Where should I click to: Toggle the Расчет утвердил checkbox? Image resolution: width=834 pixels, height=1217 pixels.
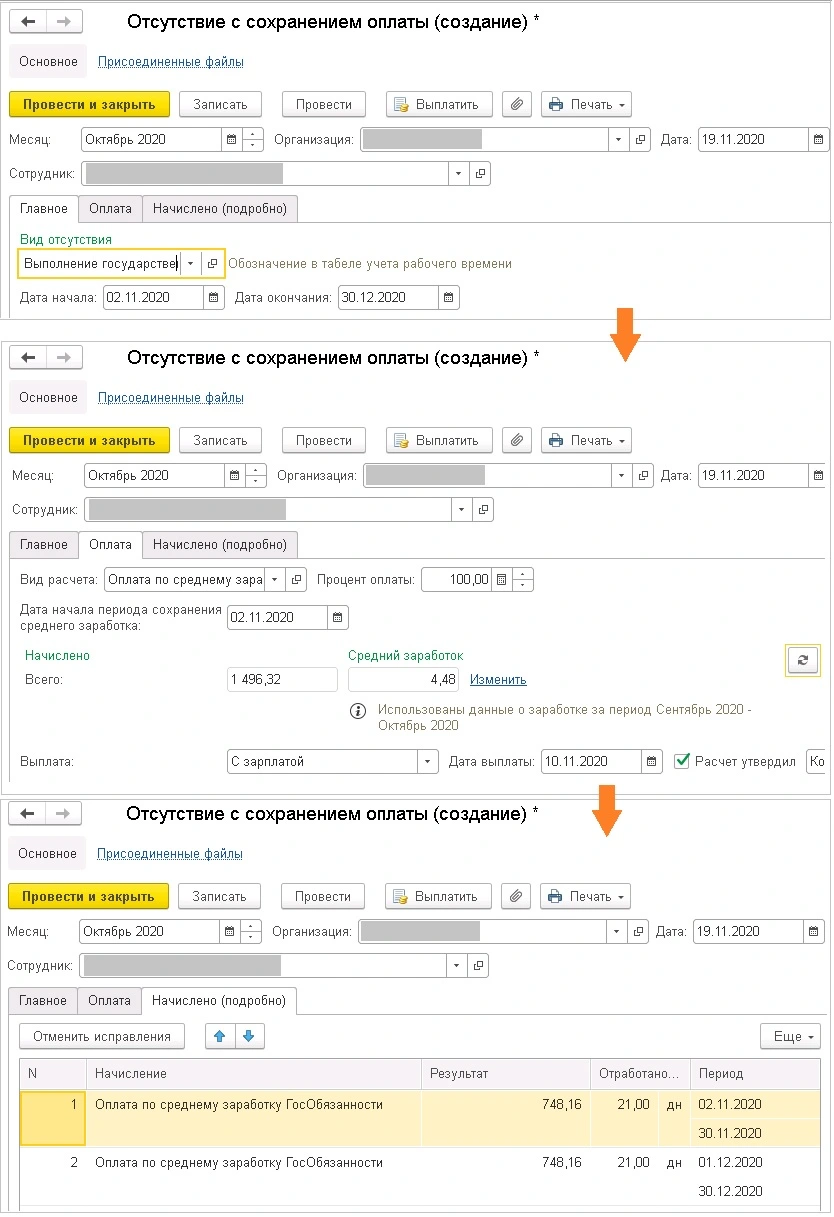(683, 762)
